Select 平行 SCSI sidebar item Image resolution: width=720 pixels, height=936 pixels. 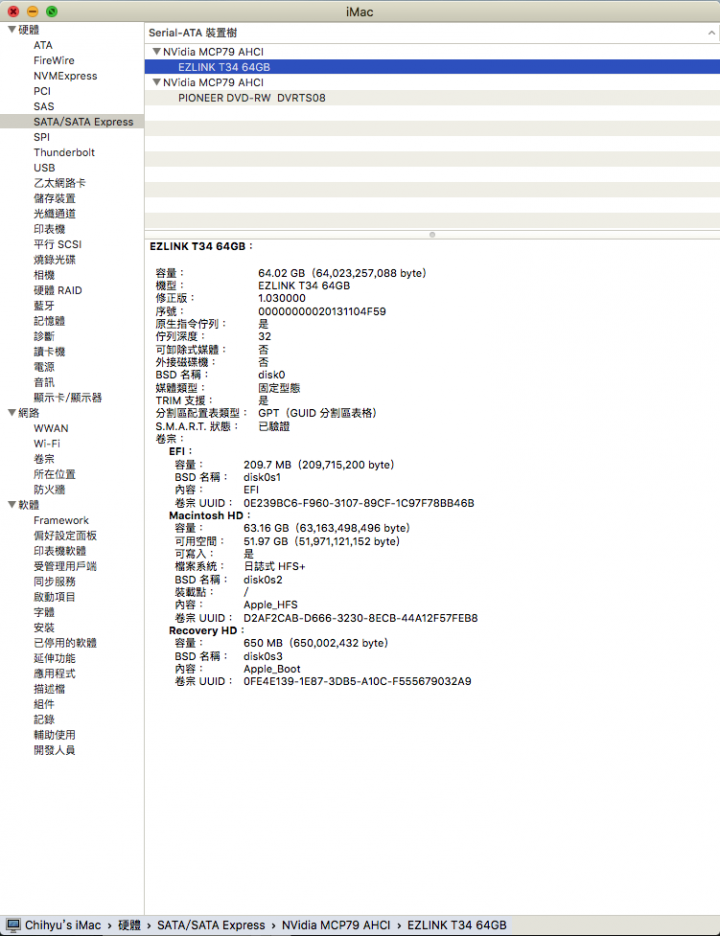pyautogui.click(x=57, y=244)
